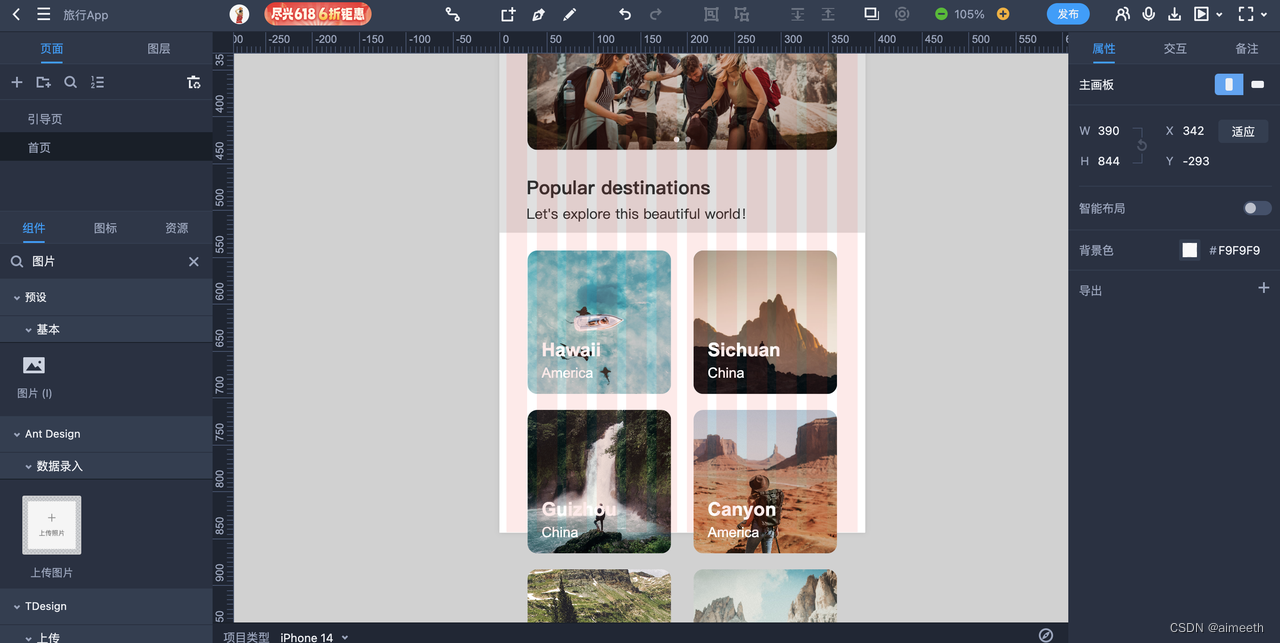Open the background color swatch
Screen dimensions: 1280x643
1189,250
